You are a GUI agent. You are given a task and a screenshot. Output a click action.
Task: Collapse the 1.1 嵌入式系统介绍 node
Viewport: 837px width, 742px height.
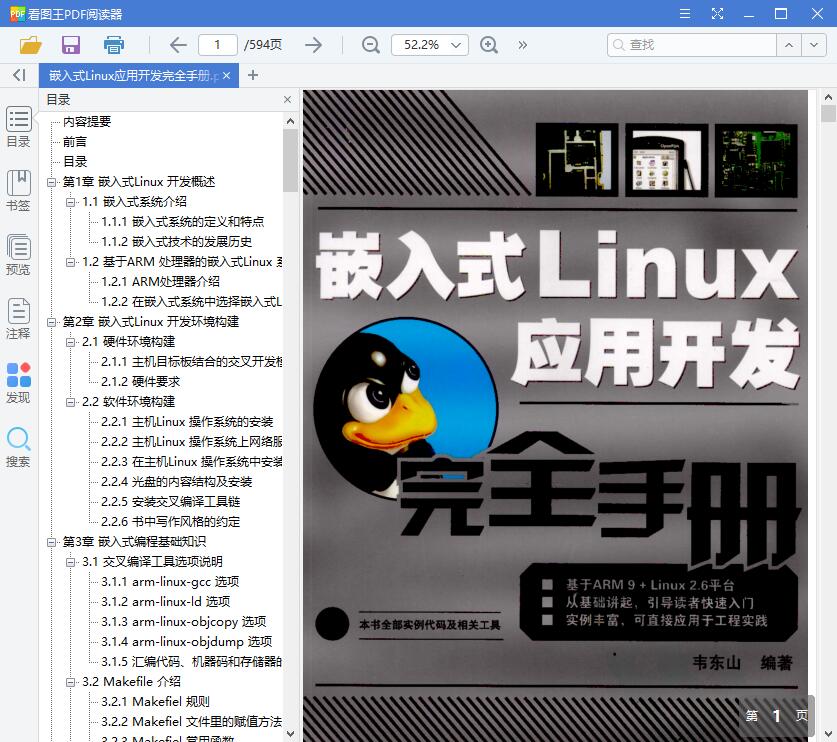click(x=70, y=202)
